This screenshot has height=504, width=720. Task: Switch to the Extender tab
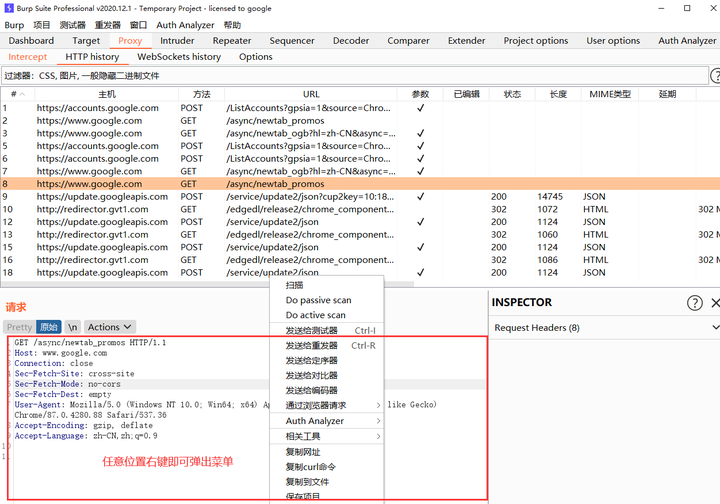point(467,41)
